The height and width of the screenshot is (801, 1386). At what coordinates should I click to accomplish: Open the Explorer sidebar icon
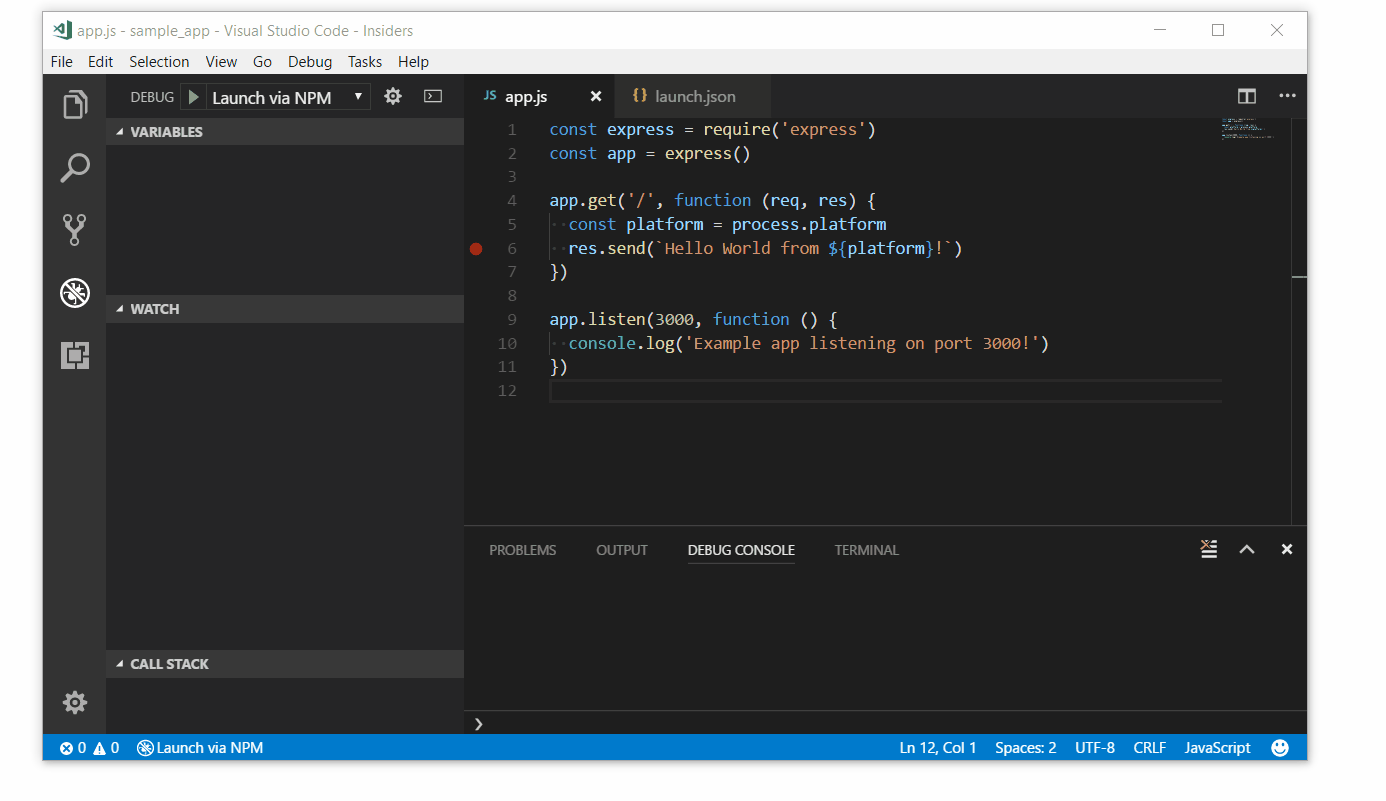(75, 104)
